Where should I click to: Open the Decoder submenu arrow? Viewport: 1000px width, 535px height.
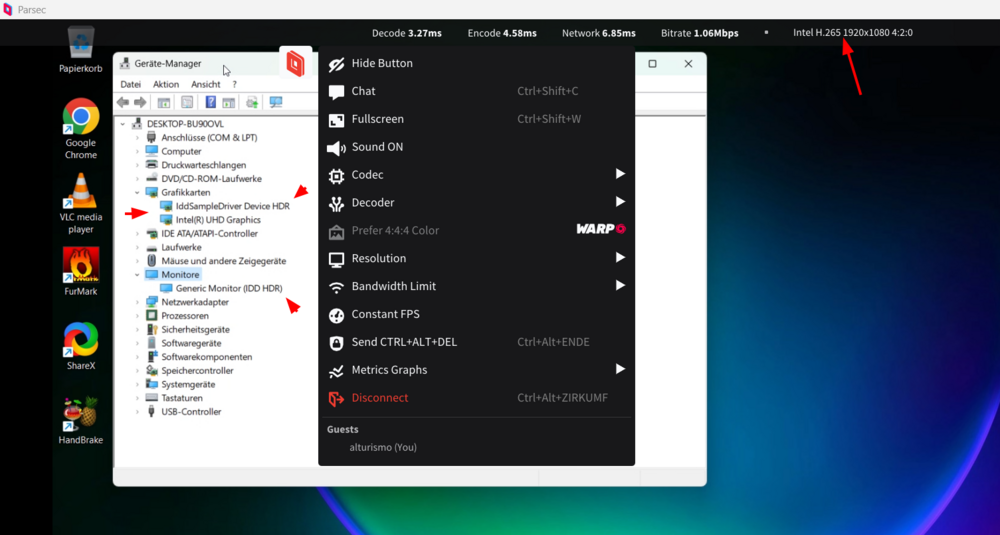[620, 202]
